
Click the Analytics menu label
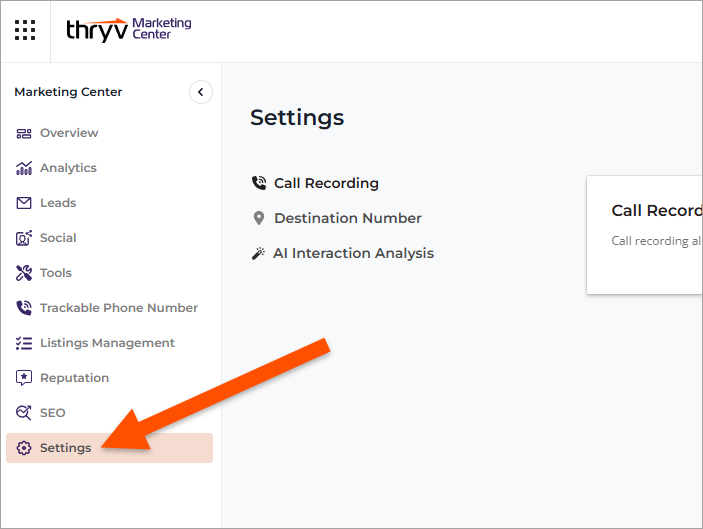(68, 168)
